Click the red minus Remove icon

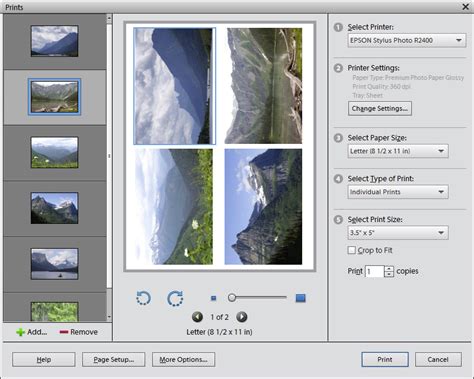point(64,332)
